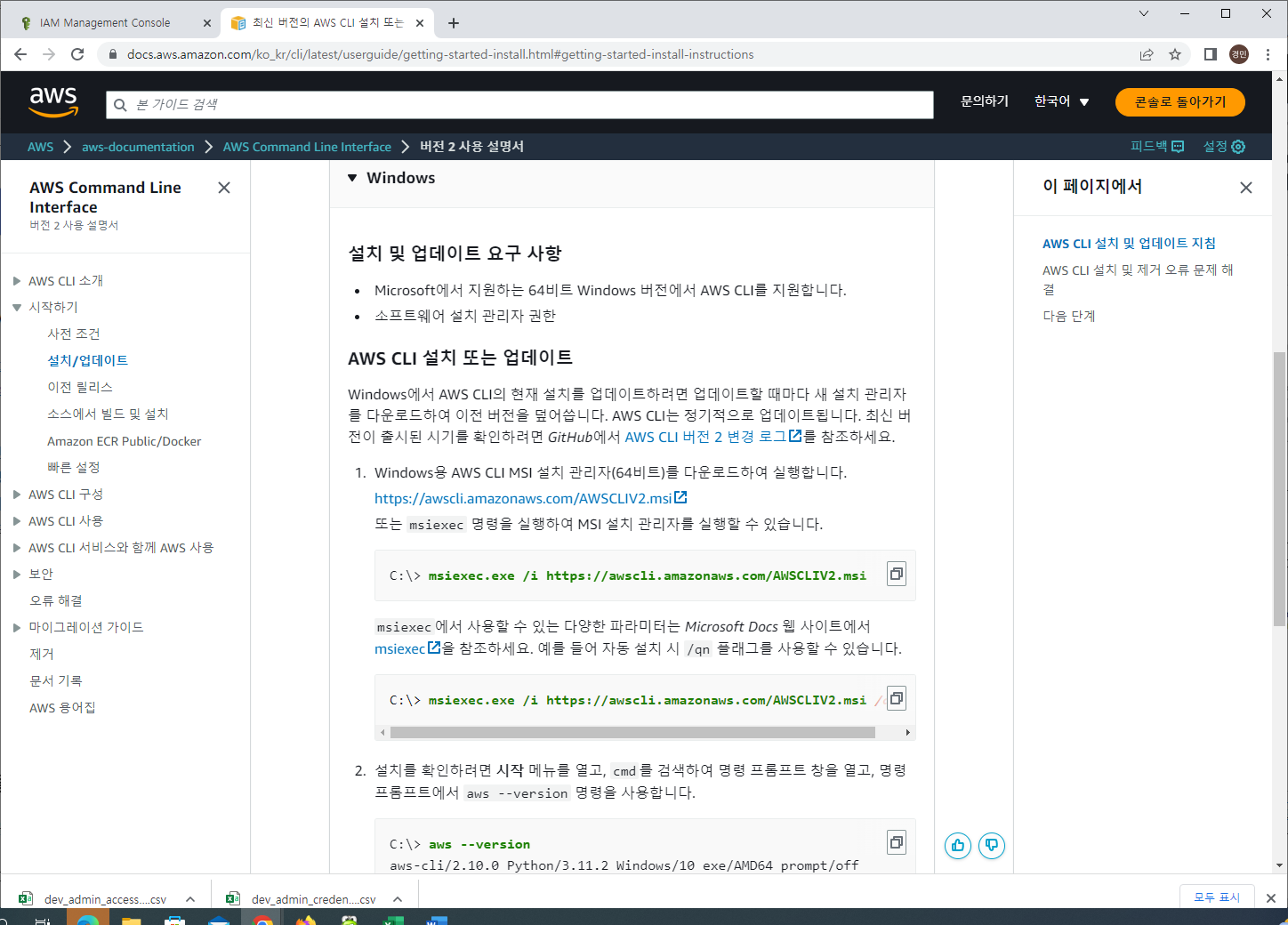Close the AWS Command Line Interface sidebar
Viewport: 1288px width, 925px height.
click(224, 188)
